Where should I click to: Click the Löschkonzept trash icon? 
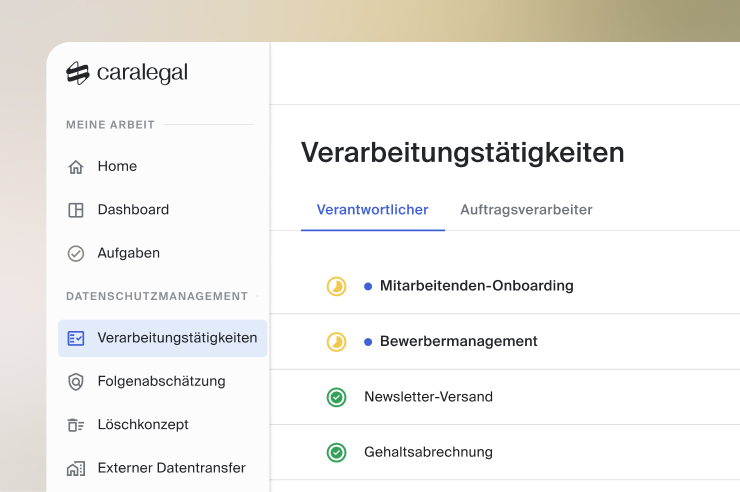(x=76, y=425)
